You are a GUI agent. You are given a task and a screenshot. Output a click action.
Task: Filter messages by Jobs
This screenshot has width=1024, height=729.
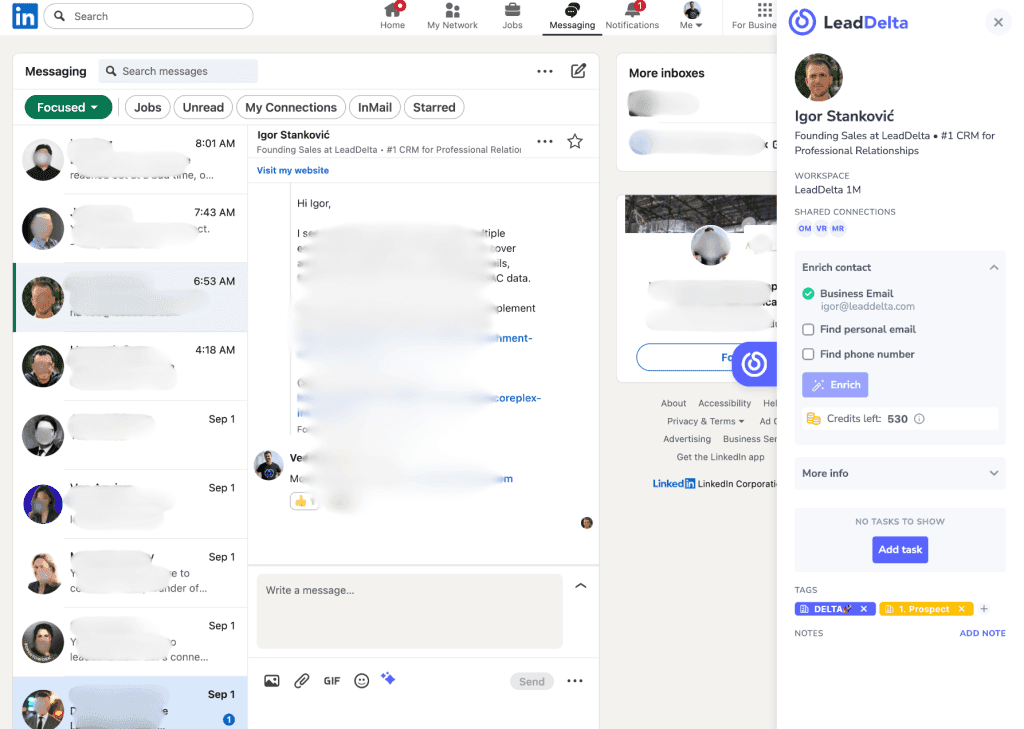pyautogui.click(x=148, y=107)
